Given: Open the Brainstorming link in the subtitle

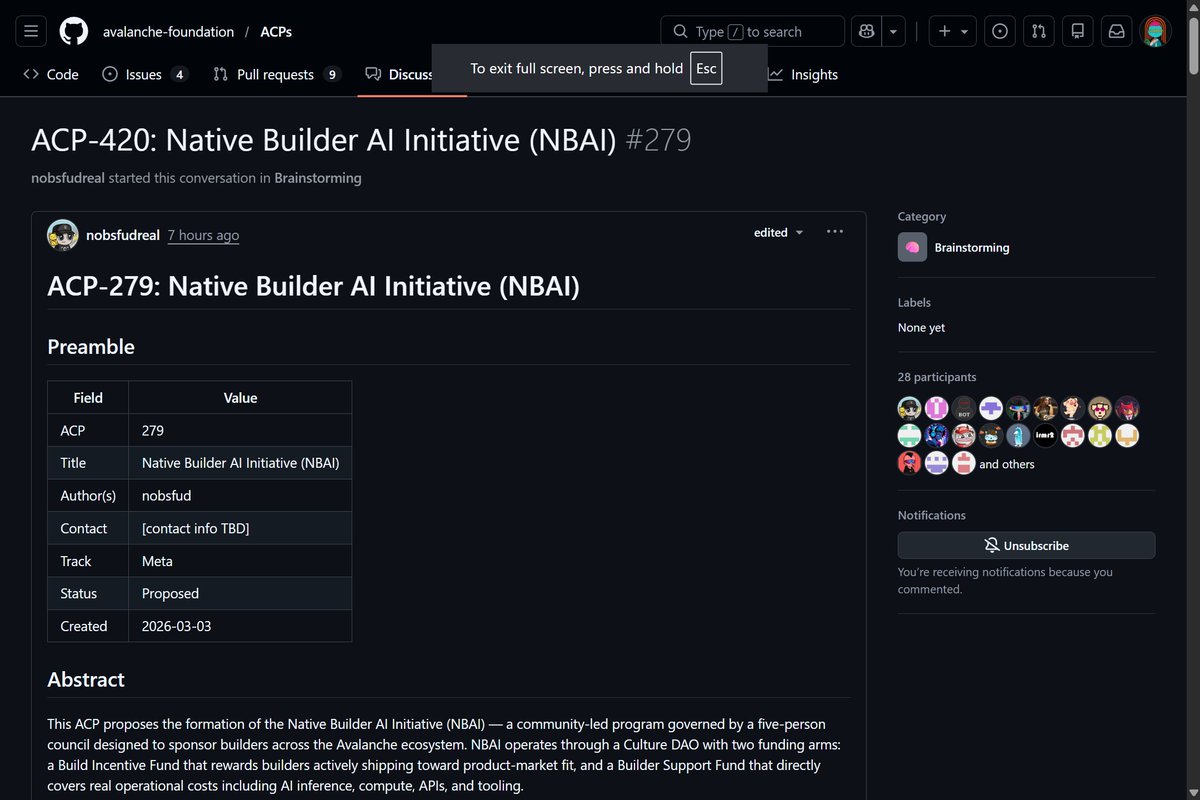Looking at the screenshot, I should pos(318,178).
